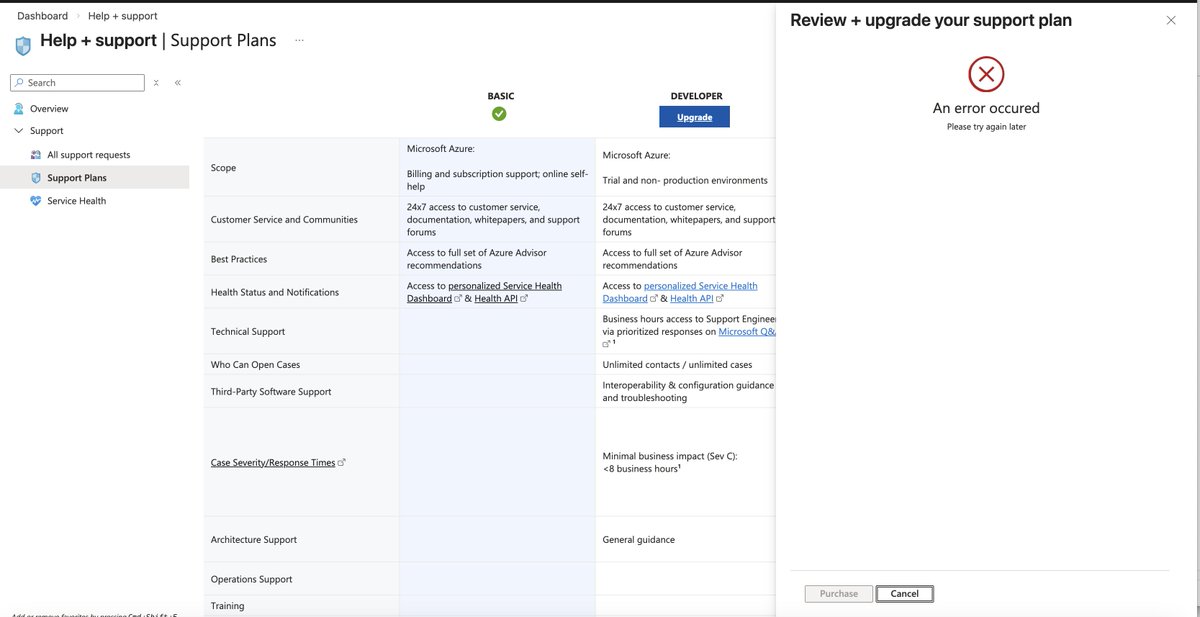Click the disabled Purchase button
Viewport: 1200px width, 617px height.
tap(839, 594)
